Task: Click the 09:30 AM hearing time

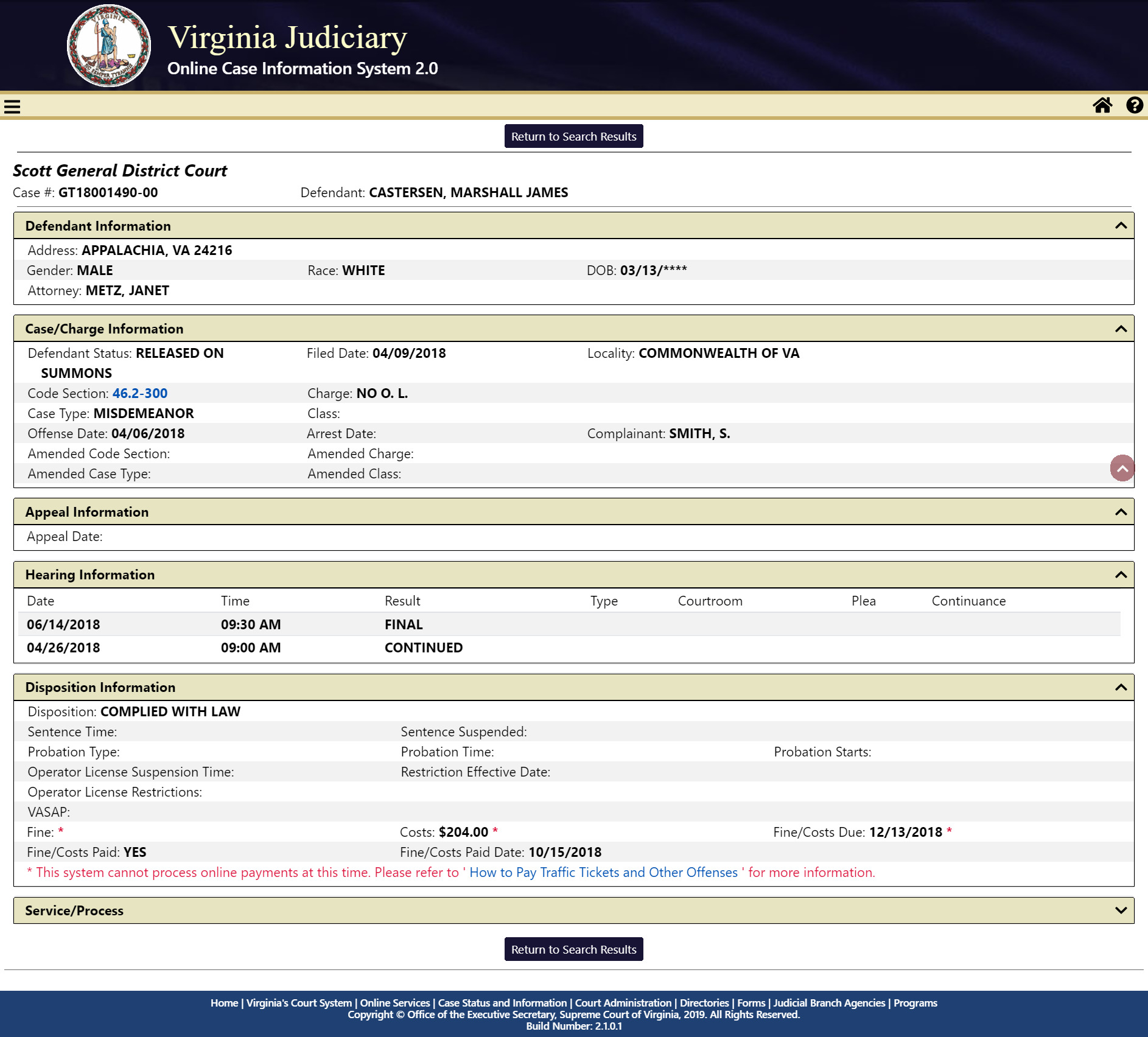Action: pyautogui.click(x=251, y=624)
